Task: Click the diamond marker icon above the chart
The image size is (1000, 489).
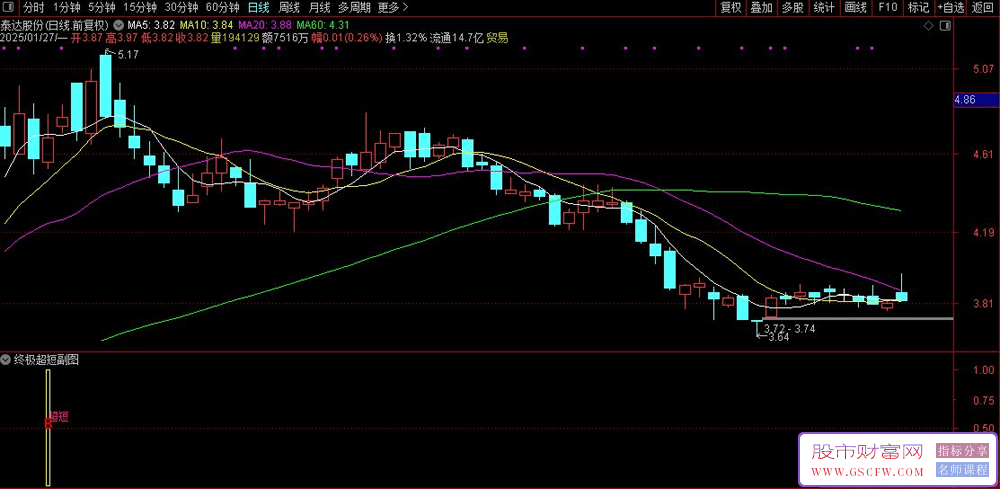Action: [928, 26]
